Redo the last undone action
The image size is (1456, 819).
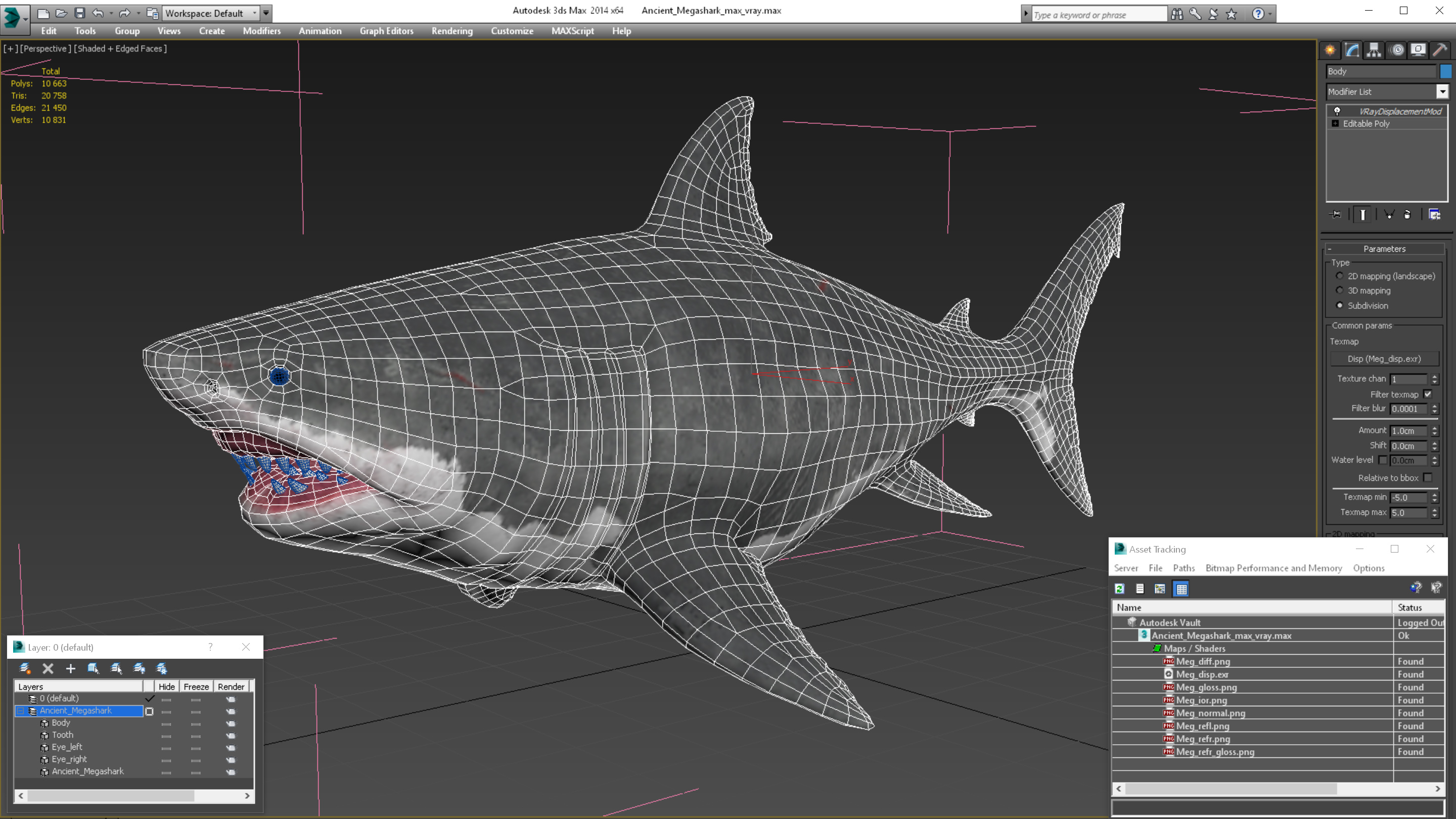coord(124,13)
